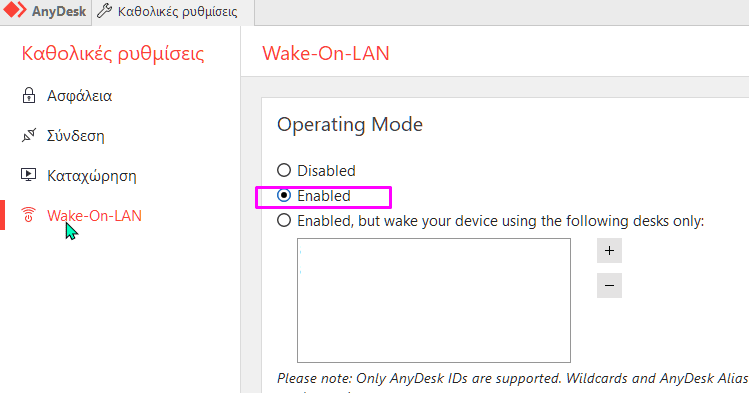Click the connection plug icon beside Σύνδεση
Image resolution: width=749 pixels, height=393 pixels.
pos(29,136)
